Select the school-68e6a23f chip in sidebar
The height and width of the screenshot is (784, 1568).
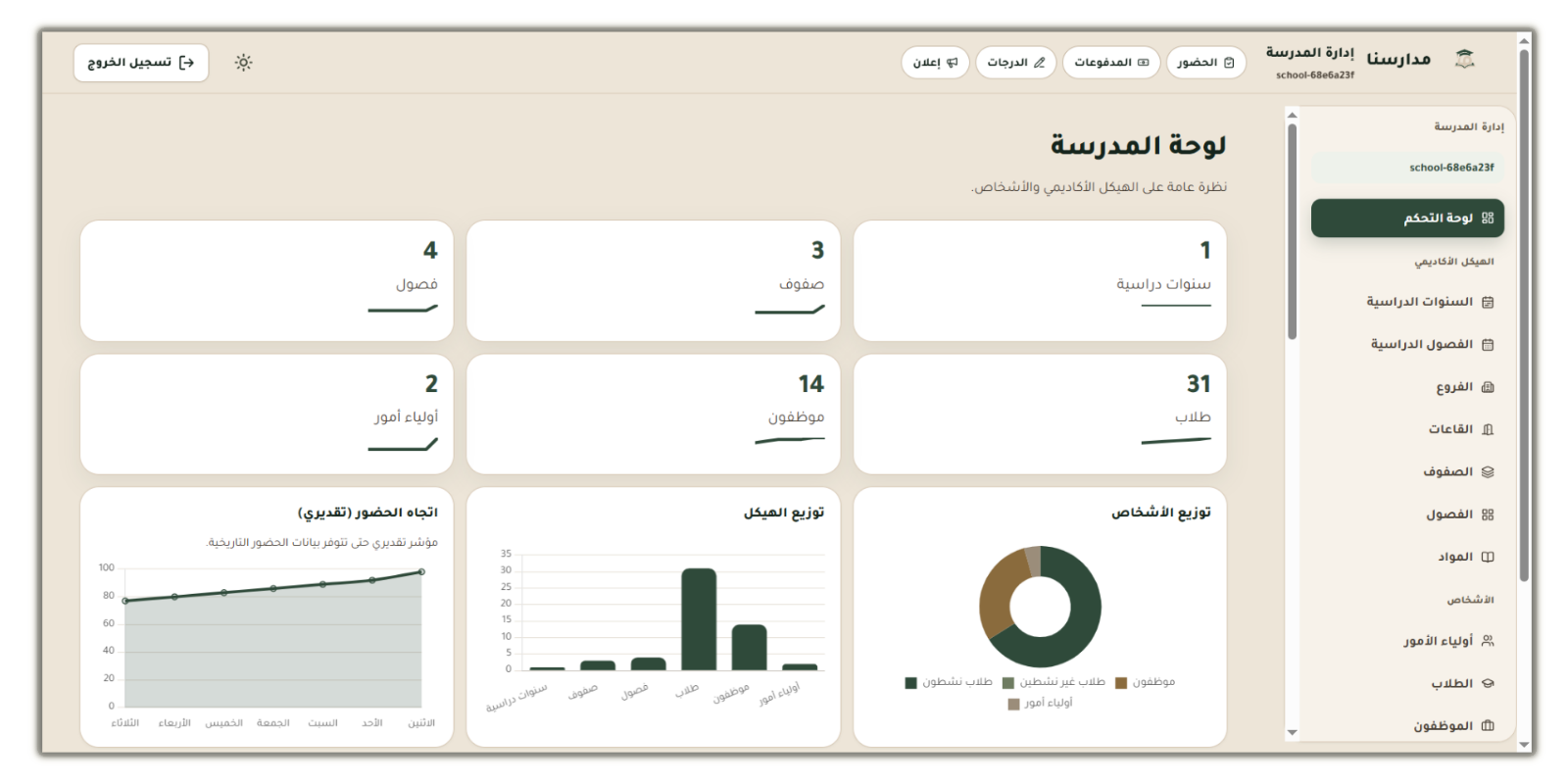[1407, 168]
